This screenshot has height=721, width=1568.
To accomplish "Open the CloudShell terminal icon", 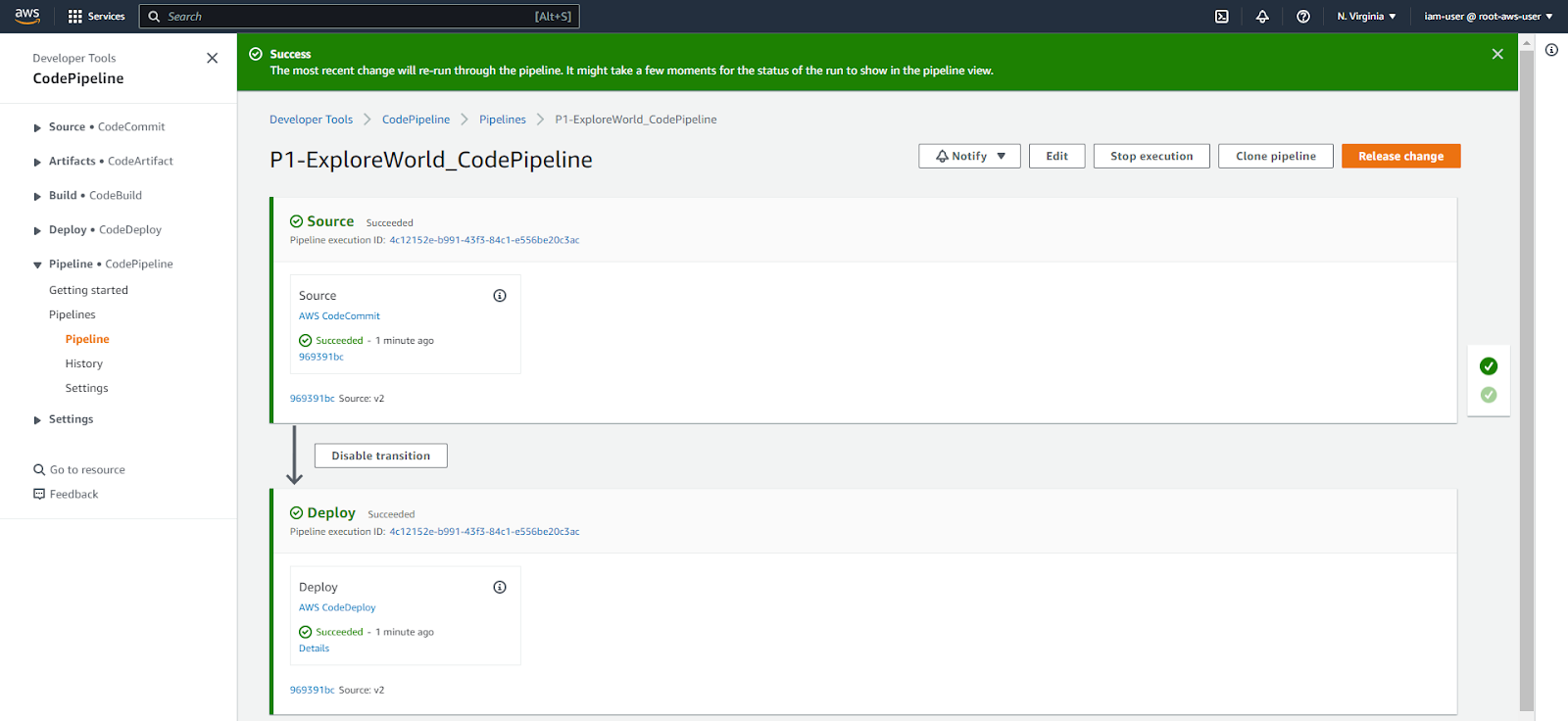I will coord(1222,16).
